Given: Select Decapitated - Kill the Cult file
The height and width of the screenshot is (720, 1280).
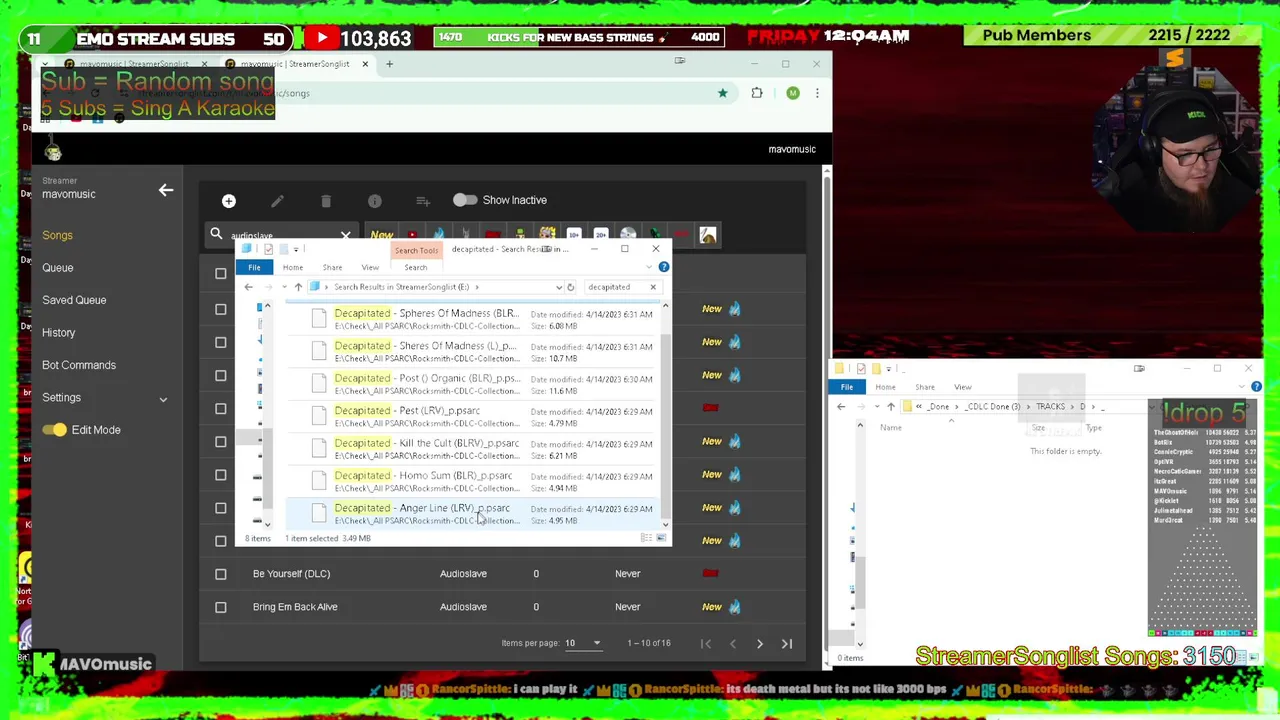Looking at the screenshot, I should [471, 449].
